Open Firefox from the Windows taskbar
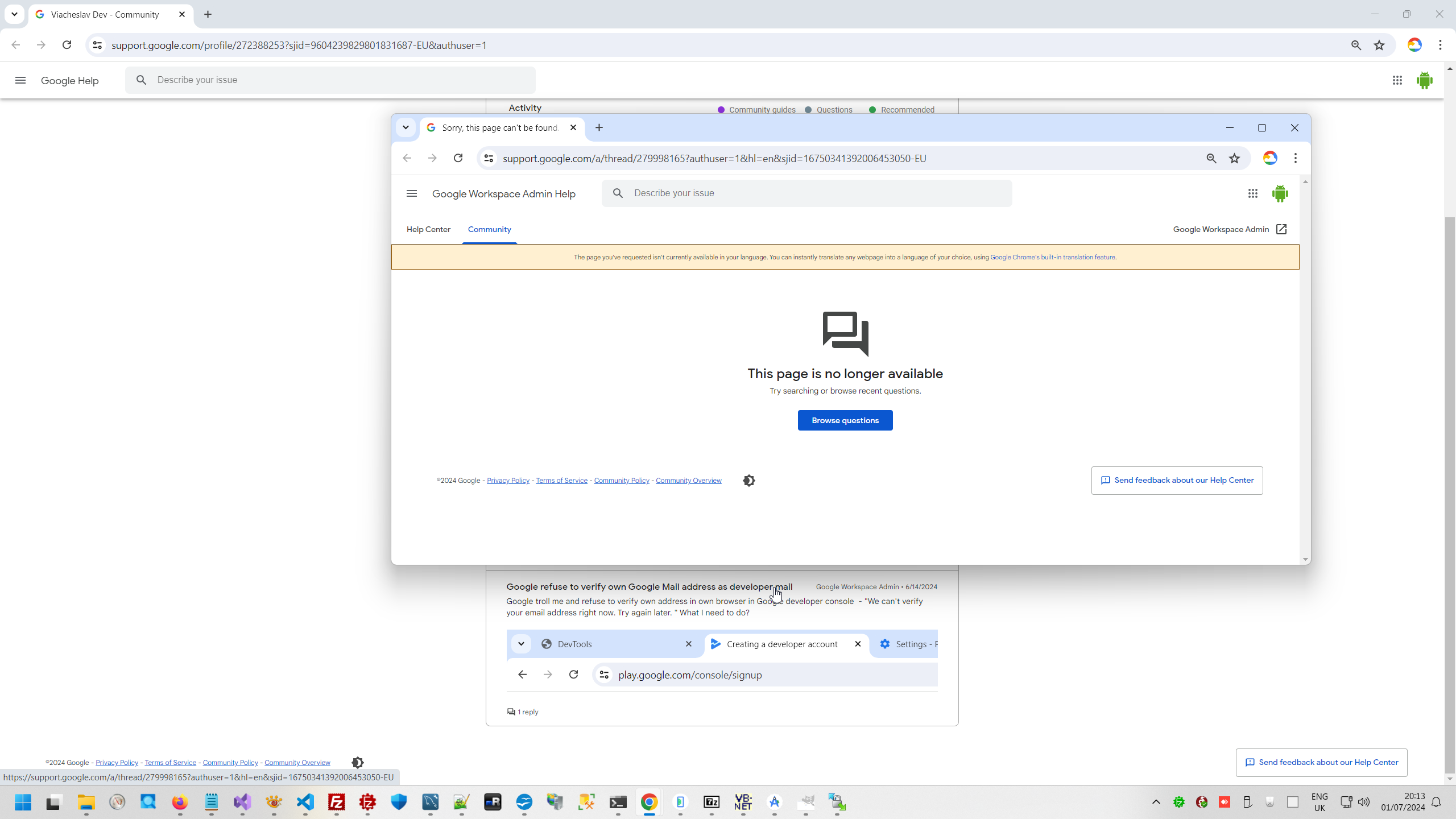This screenshot has width=1456, height=819. click(x=180, y=802)
